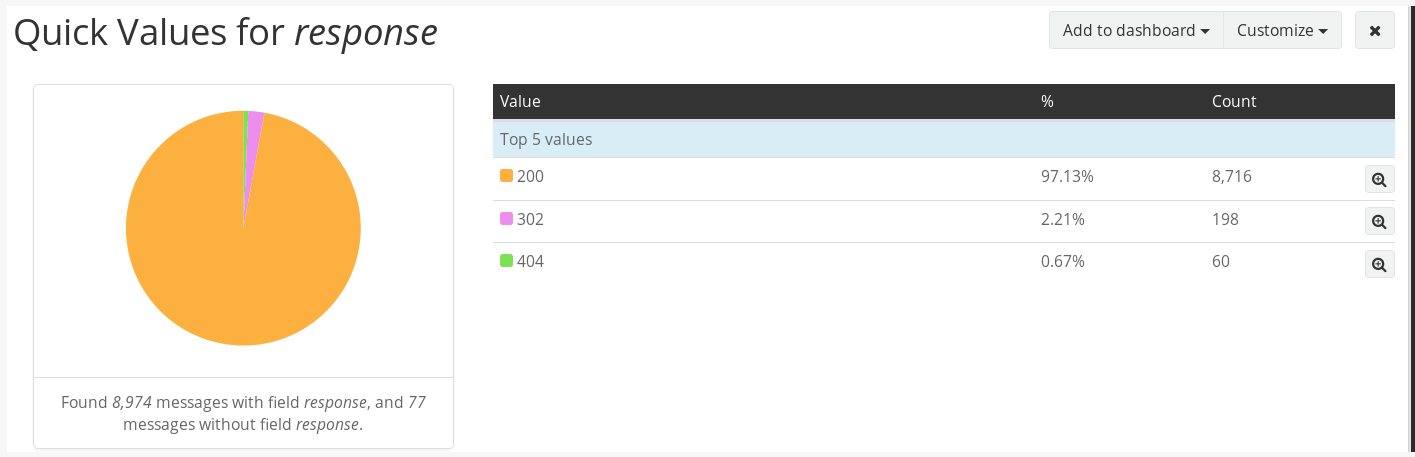
Task: Click the pink swatch beside value 302
Action: (506, 219)
